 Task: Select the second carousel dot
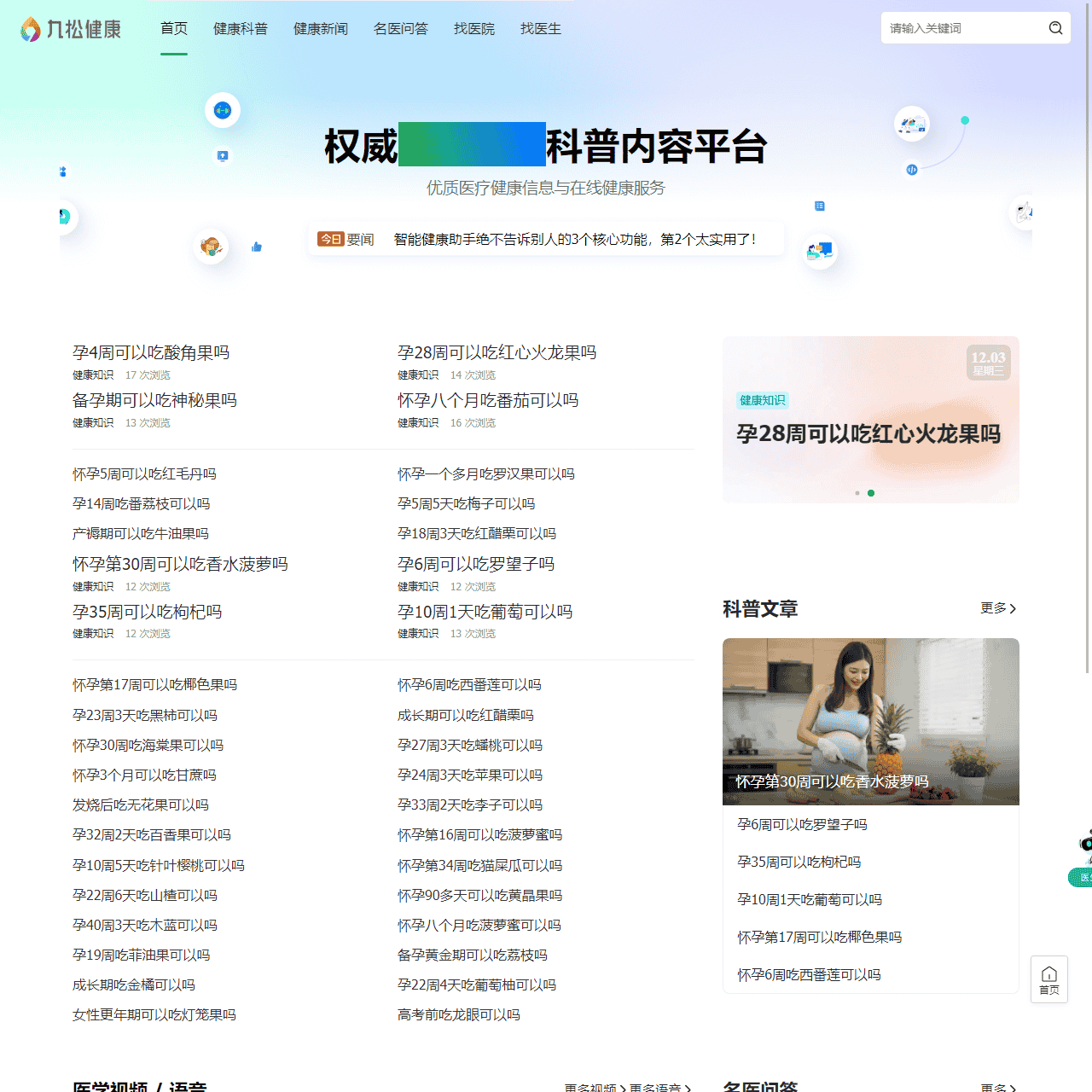point(871,492)
